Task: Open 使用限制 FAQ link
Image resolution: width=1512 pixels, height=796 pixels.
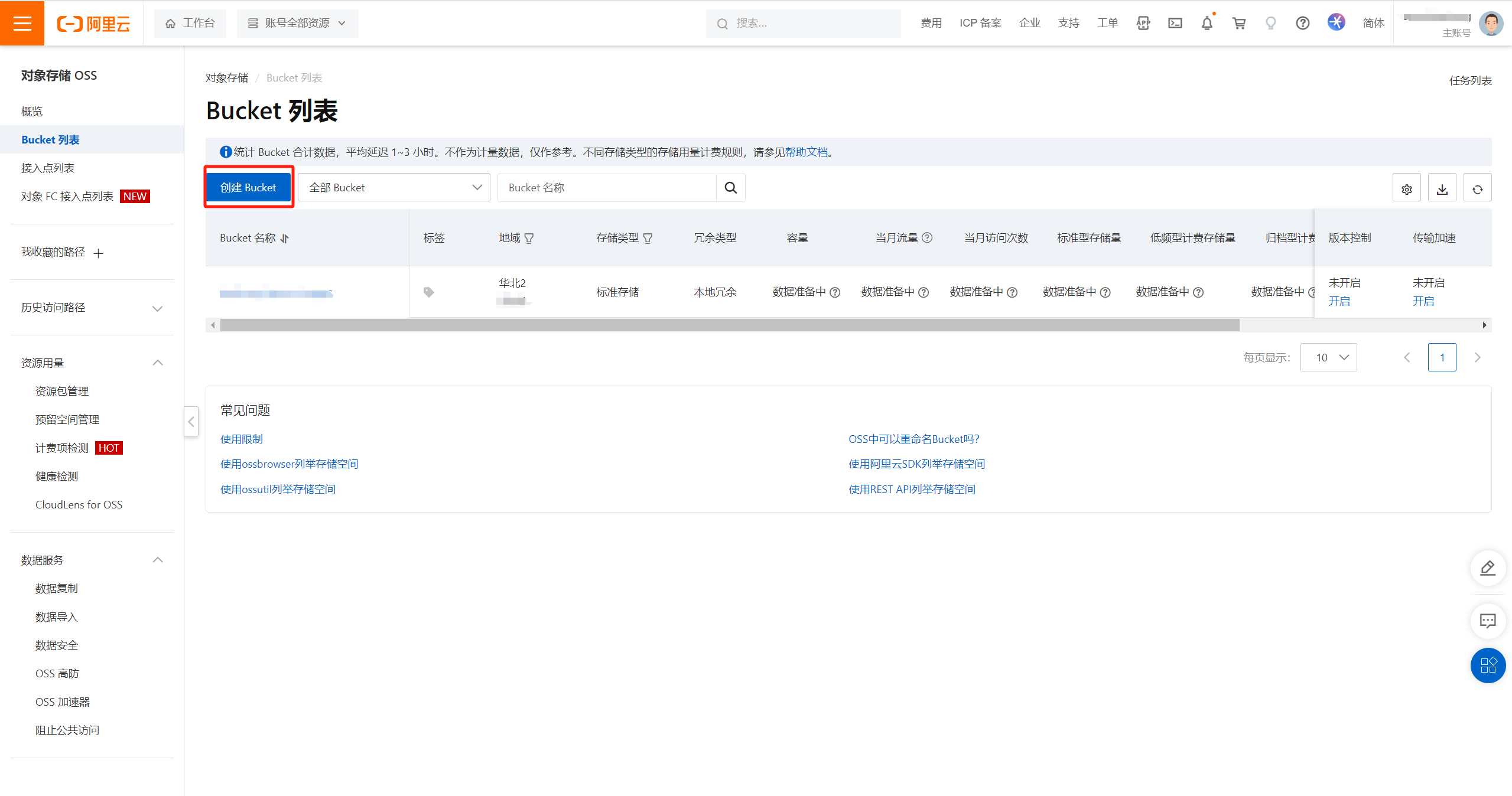Action: coord(242,439)
